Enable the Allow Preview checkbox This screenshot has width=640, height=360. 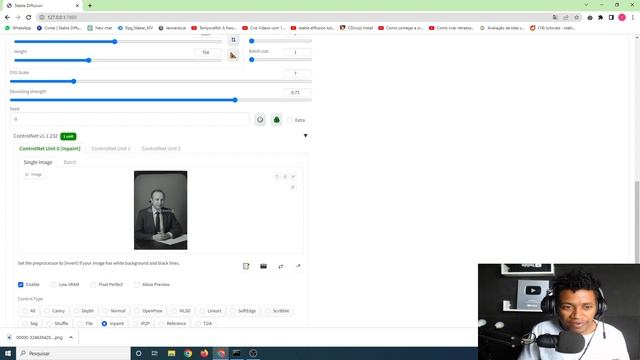tap(137, 284)
